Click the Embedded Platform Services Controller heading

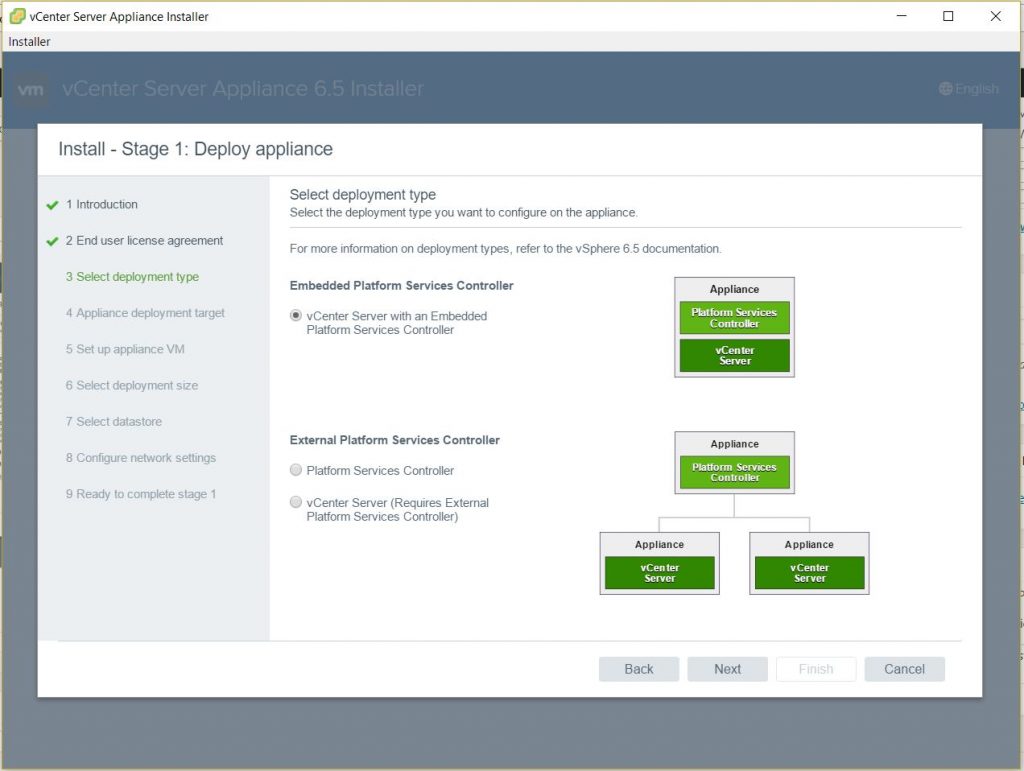coord(402,286)
